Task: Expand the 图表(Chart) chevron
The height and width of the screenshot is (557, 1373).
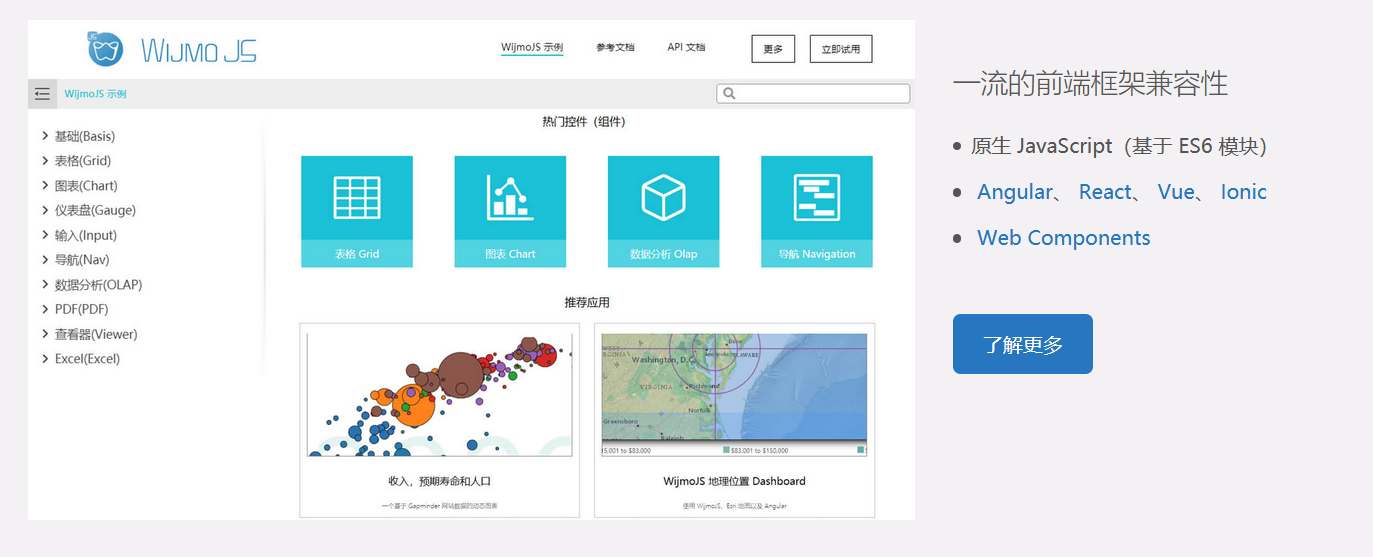Action: click(x=46, y=186)
